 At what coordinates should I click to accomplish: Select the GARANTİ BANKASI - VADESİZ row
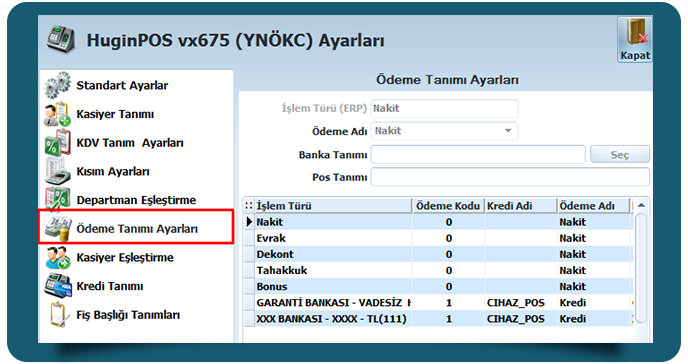438,303
